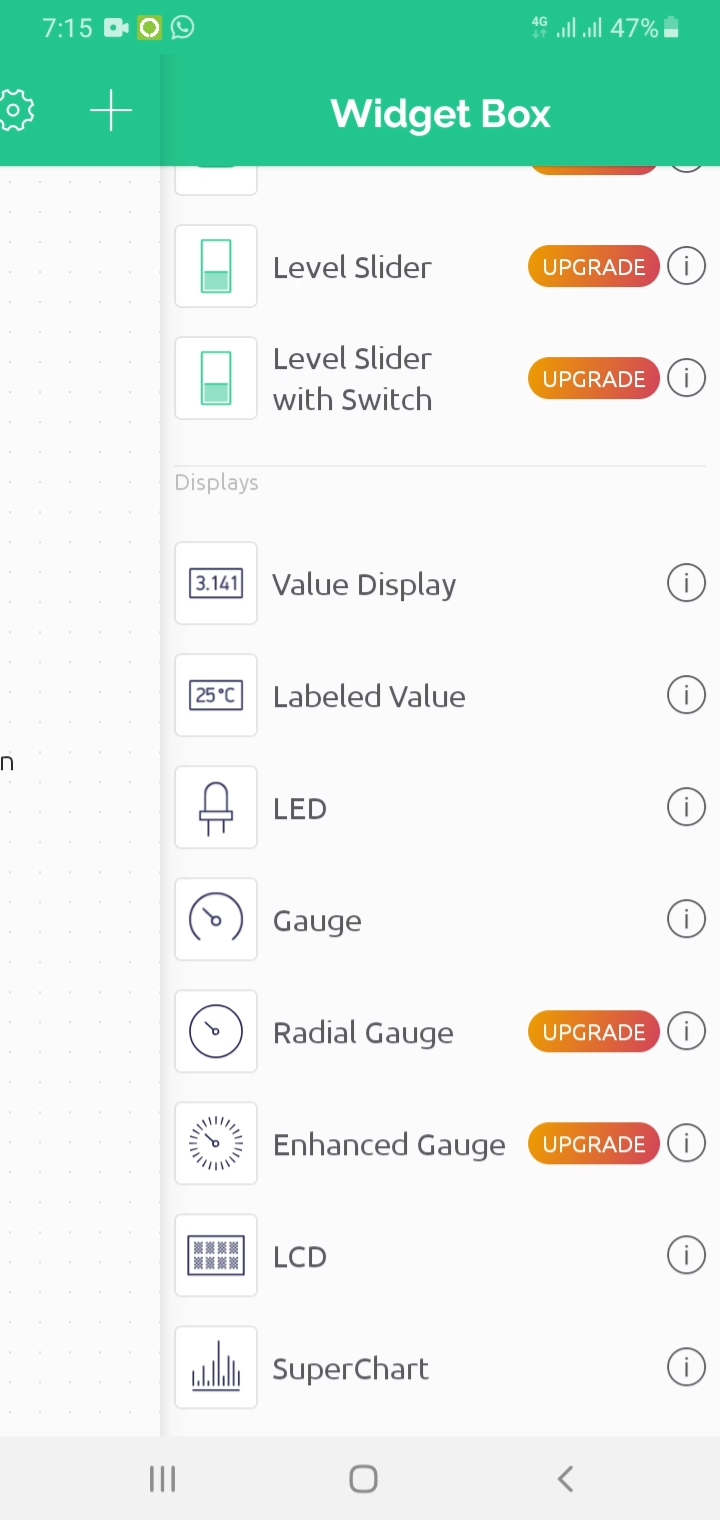
Task: Tap UPGRADE next to Enhanced Gauge
Action: click(594, 1144)
